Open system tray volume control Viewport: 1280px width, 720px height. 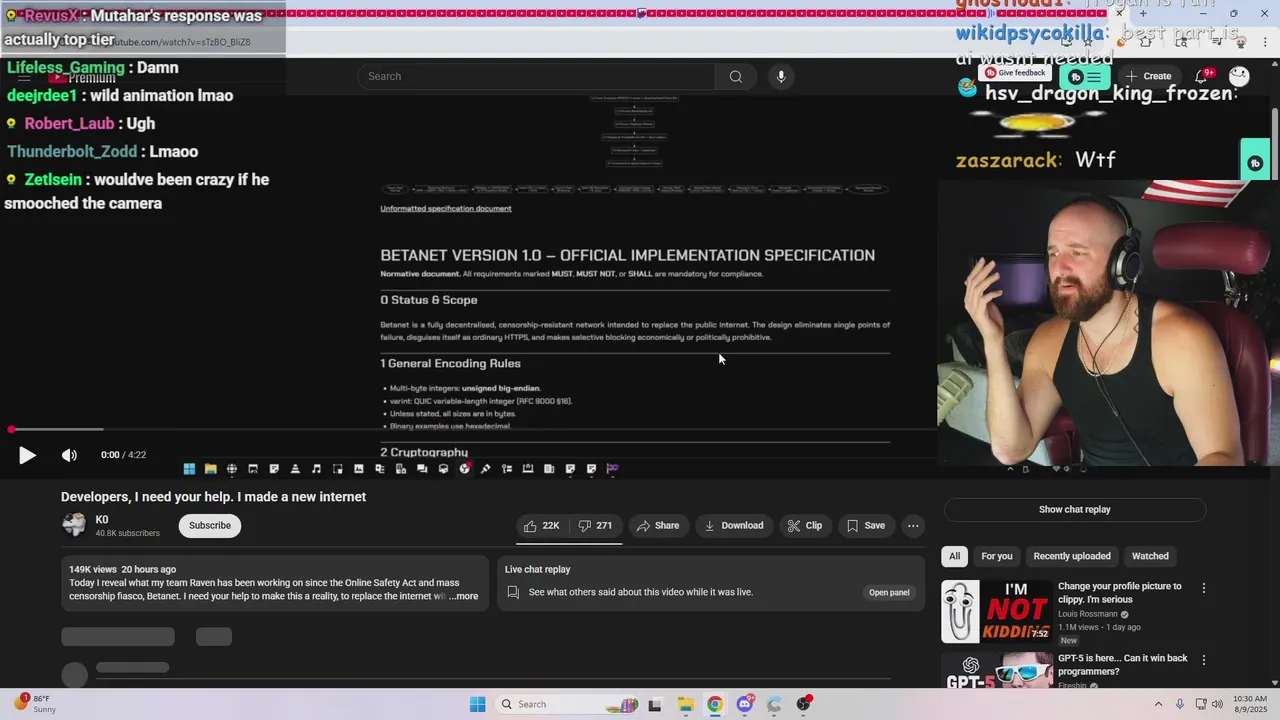click(x=1218, y=704)
